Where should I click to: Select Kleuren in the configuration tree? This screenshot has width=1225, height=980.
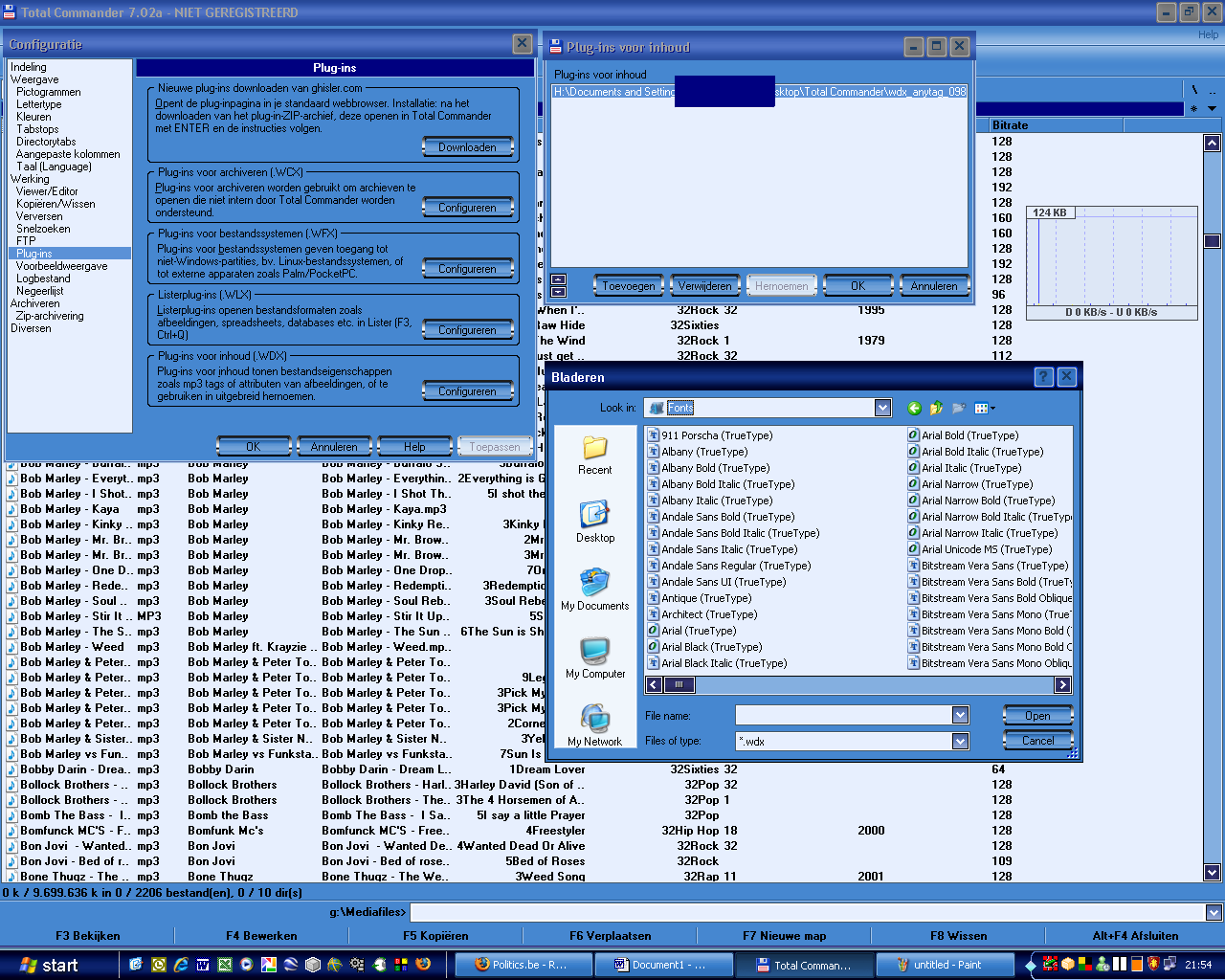(33, 117)
